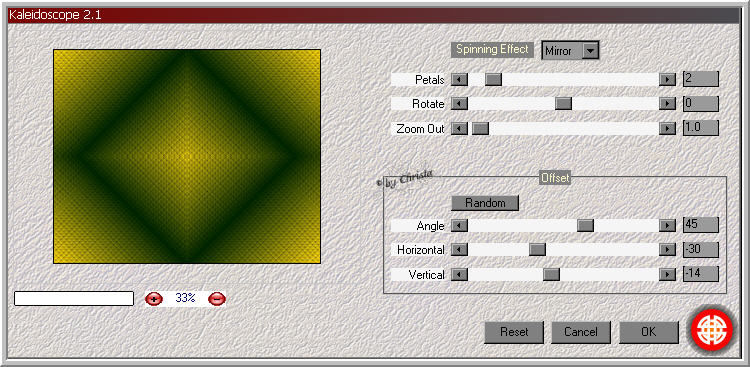Viewport: 750px width, 367px height.
Task: Click the red globe logo icon
Action: [x=712, y=330]
